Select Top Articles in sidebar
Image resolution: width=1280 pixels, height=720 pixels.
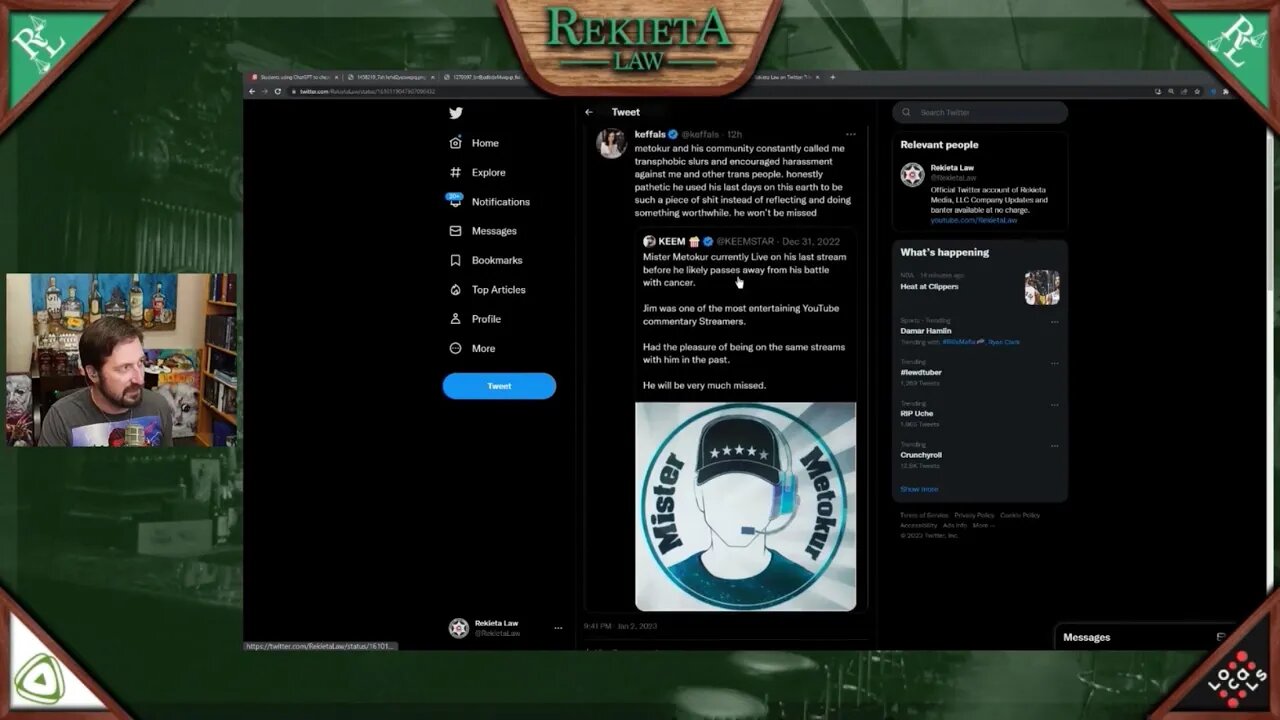(x=499, y=290)
